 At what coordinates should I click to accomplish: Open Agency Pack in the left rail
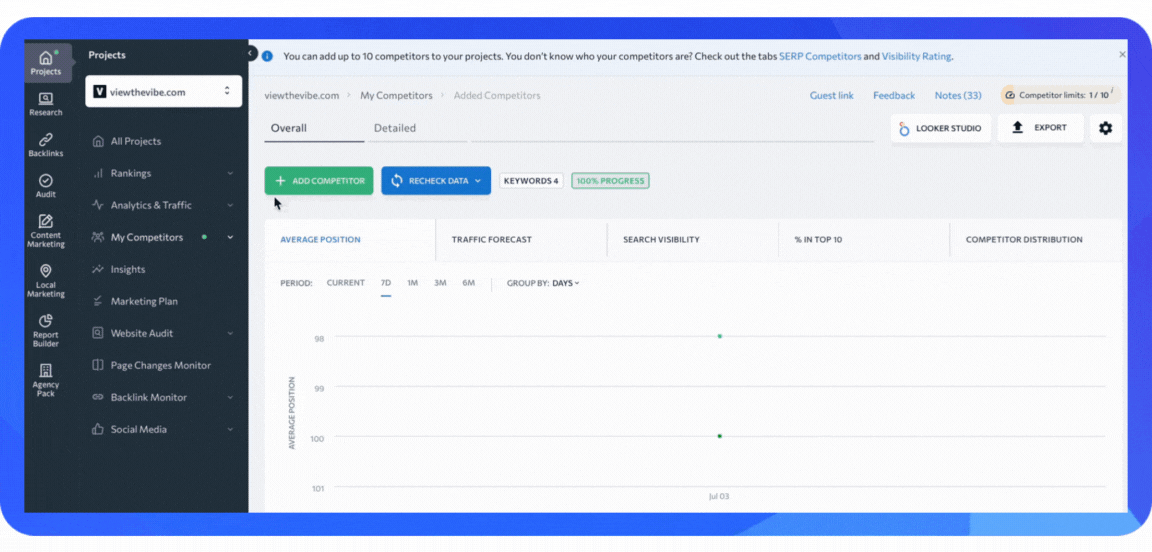(46, 380)
